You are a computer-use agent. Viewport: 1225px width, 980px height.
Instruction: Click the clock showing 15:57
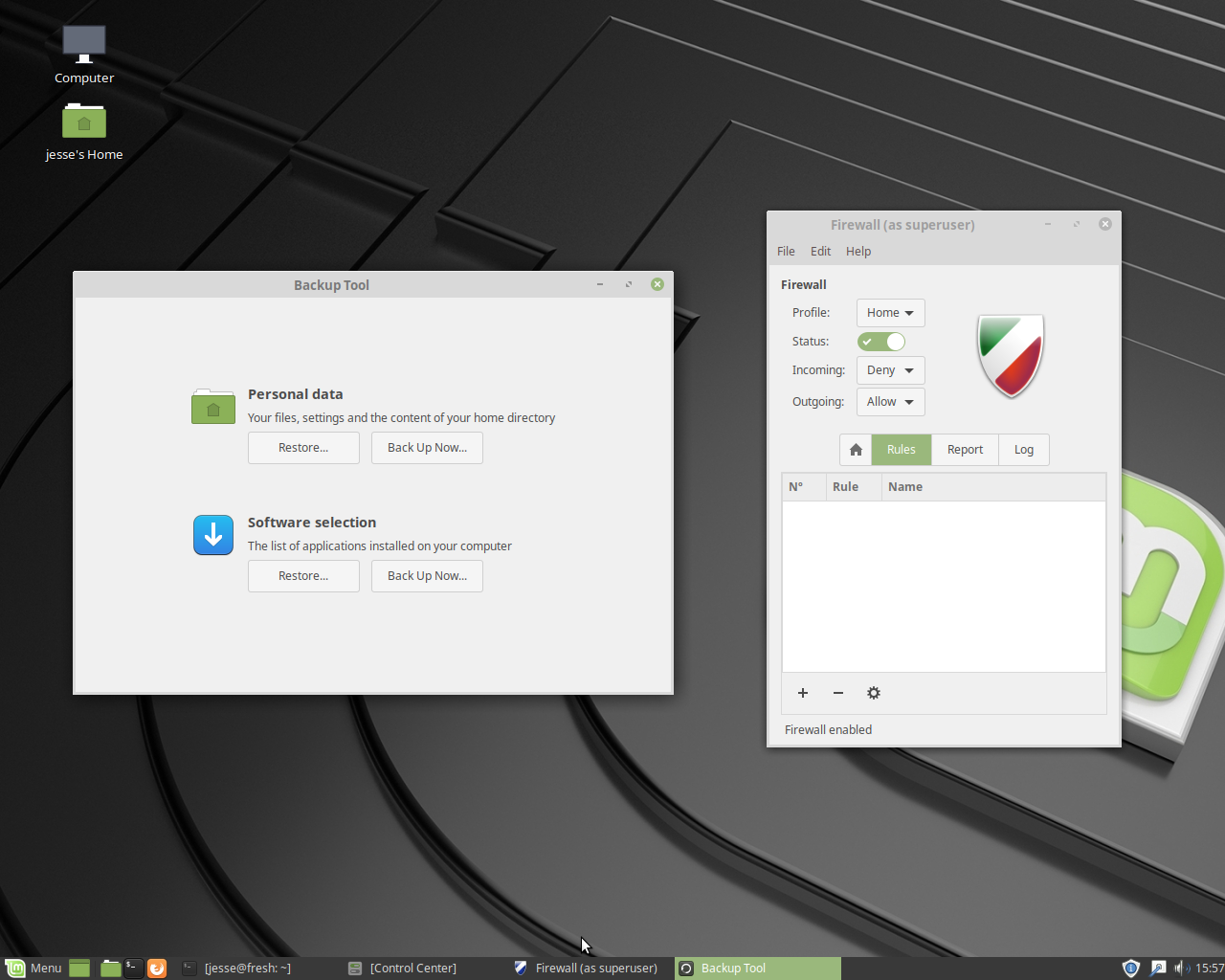point(1210,969)
